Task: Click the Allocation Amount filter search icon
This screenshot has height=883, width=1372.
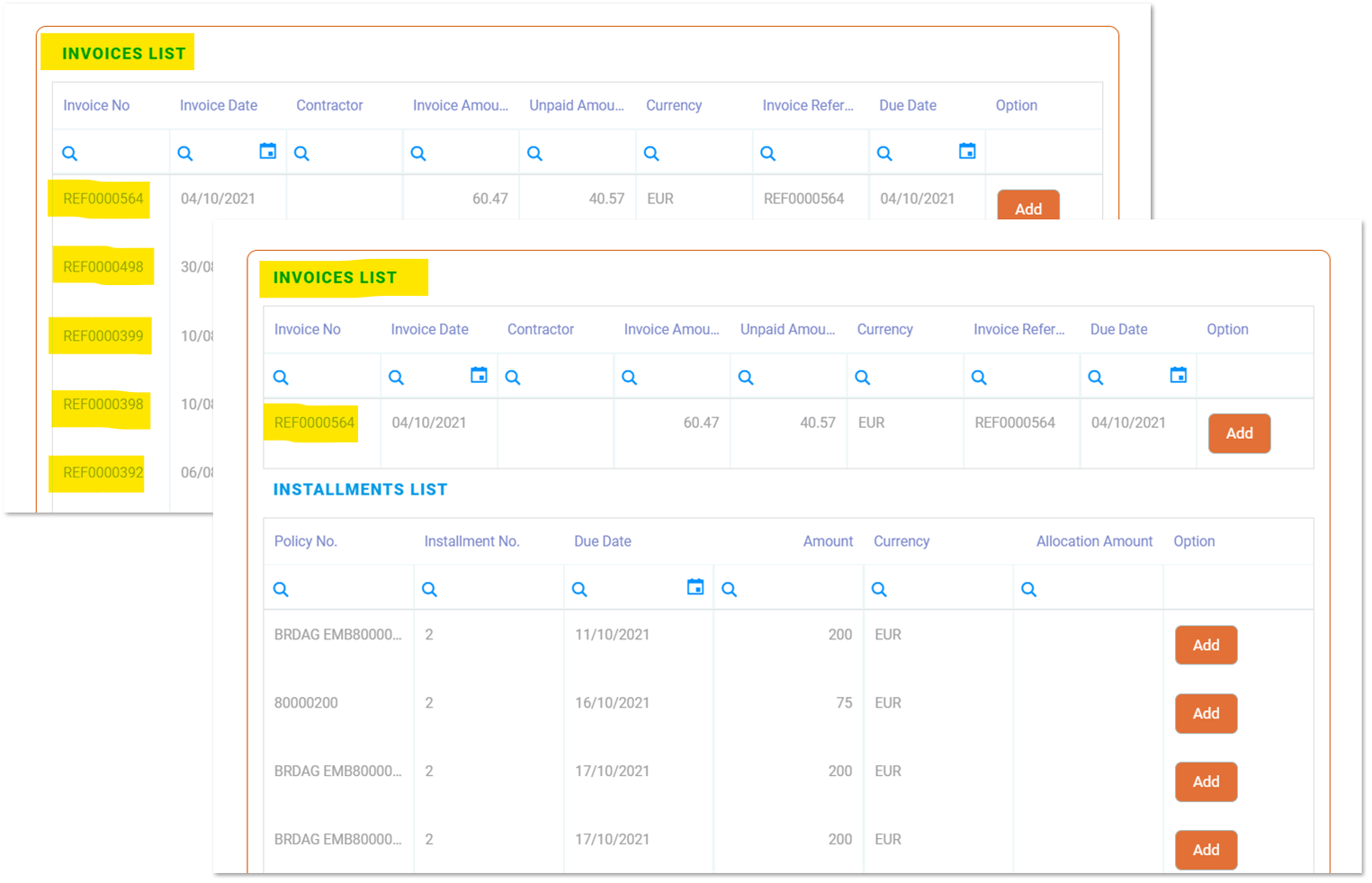Action: click(x=1028, y=590)
